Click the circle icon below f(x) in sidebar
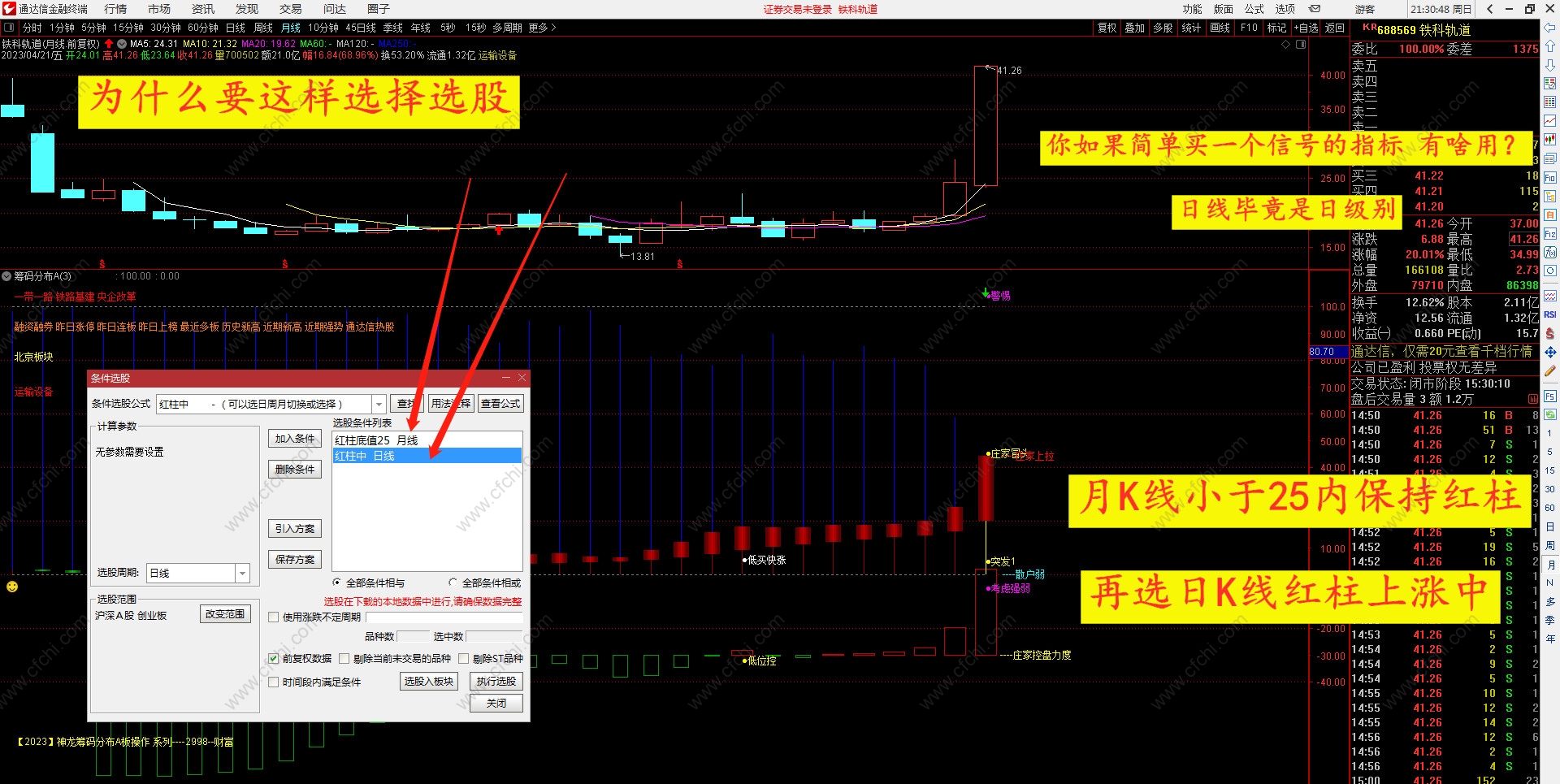This screenshot has height=784, width=1560. coord(1550,271)
